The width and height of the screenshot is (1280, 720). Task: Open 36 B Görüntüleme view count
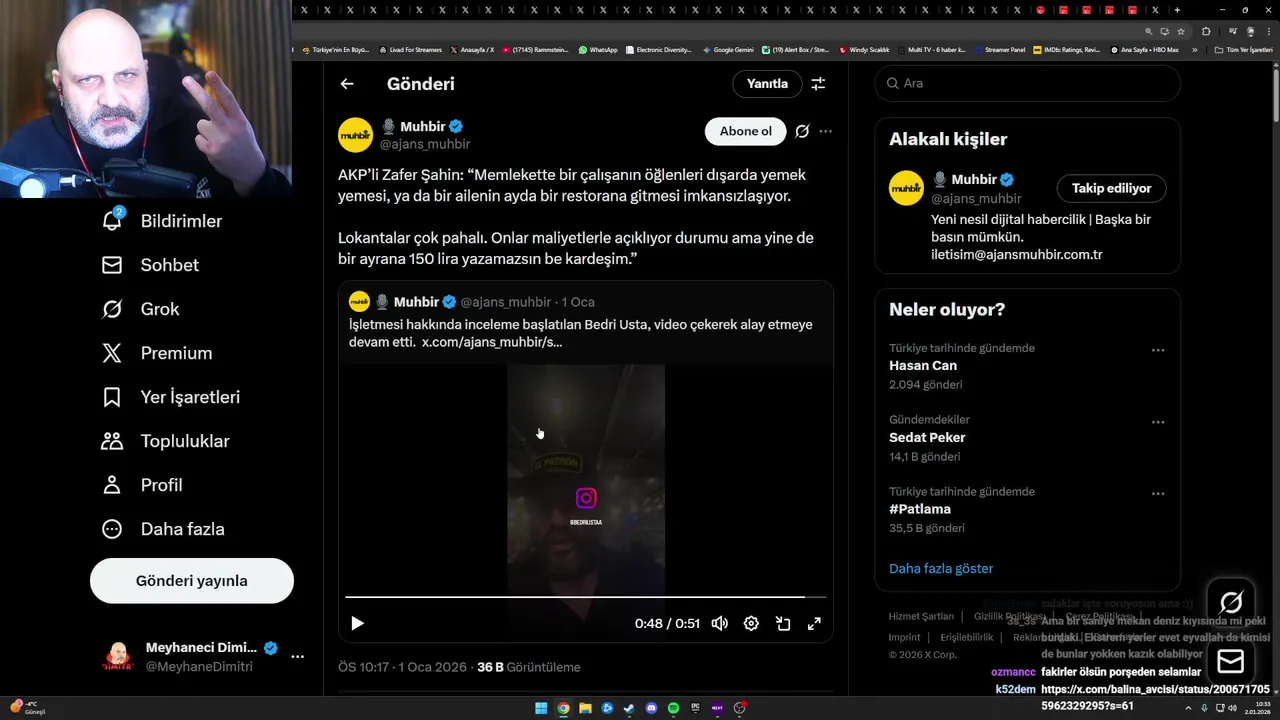point(529,667)
